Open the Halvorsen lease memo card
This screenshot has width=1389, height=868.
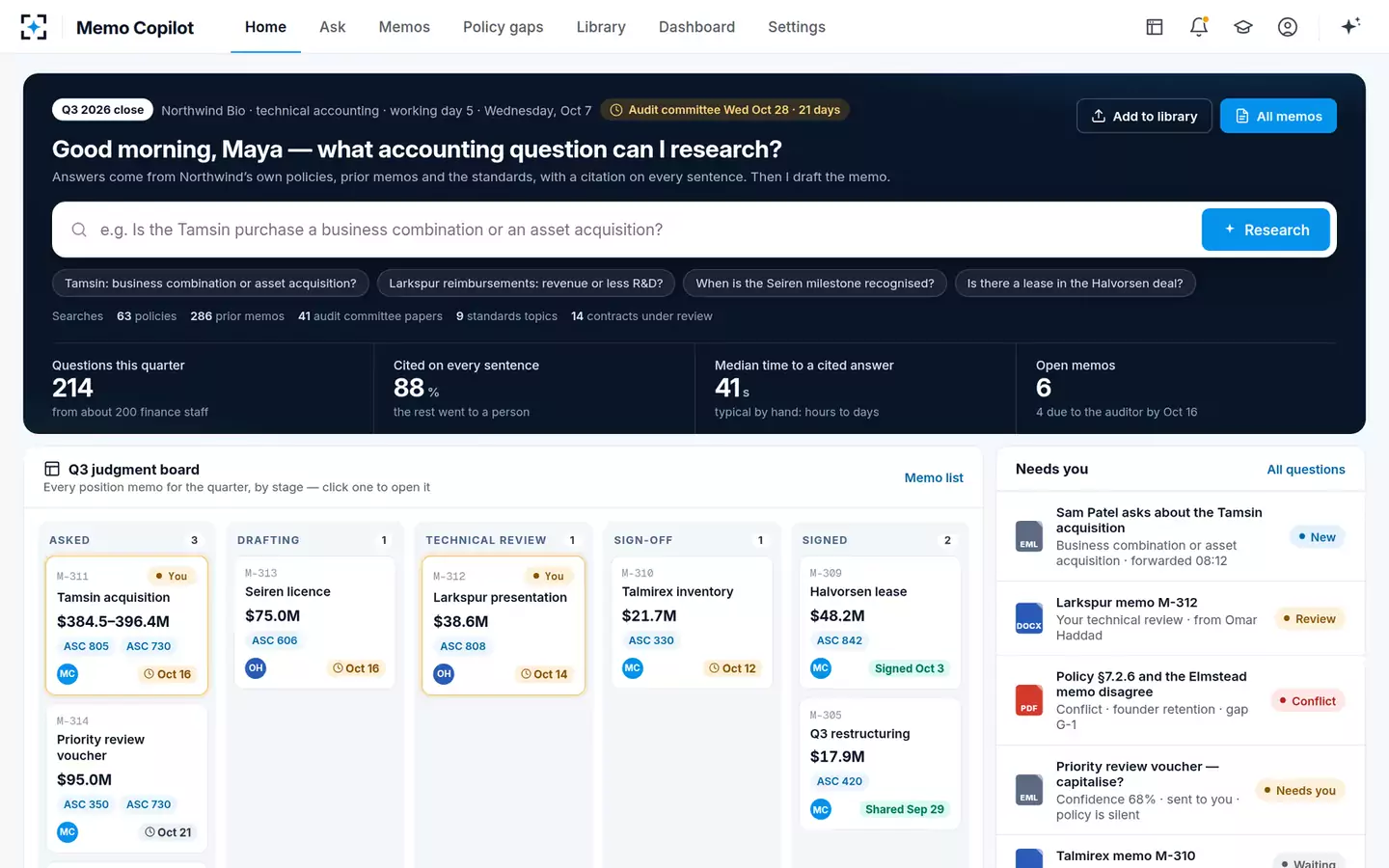tap(880, 622)
